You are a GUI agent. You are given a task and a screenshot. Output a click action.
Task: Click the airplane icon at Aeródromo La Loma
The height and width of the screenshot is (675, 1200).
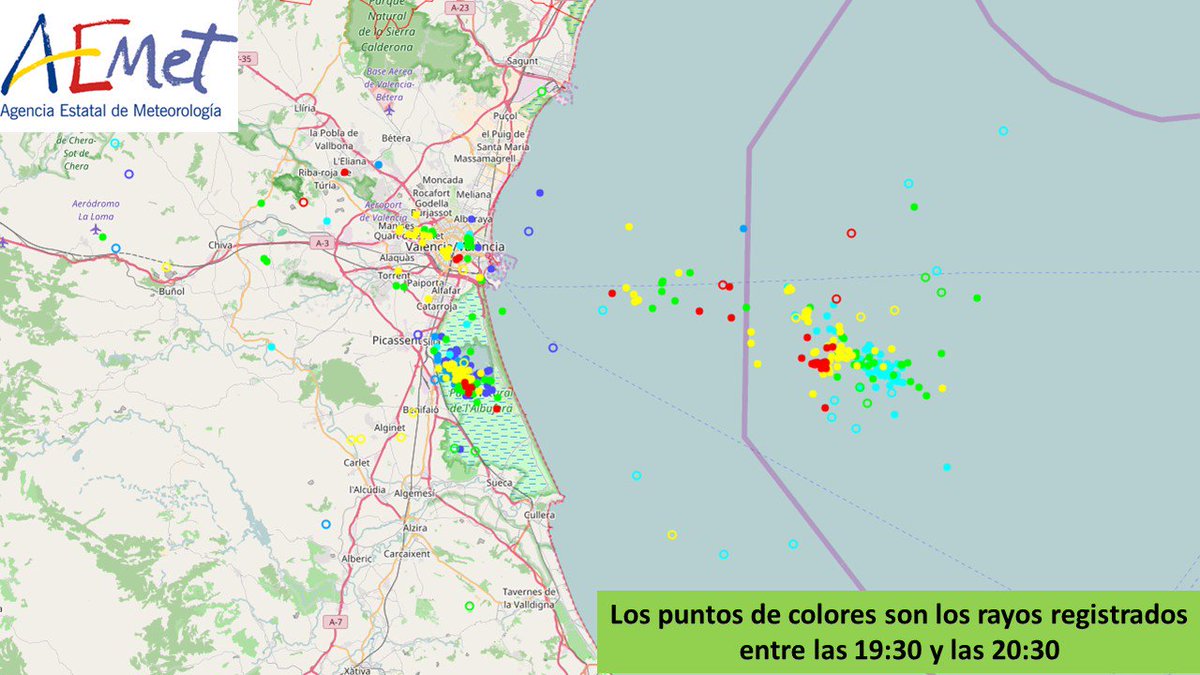(x=96, y=229)
